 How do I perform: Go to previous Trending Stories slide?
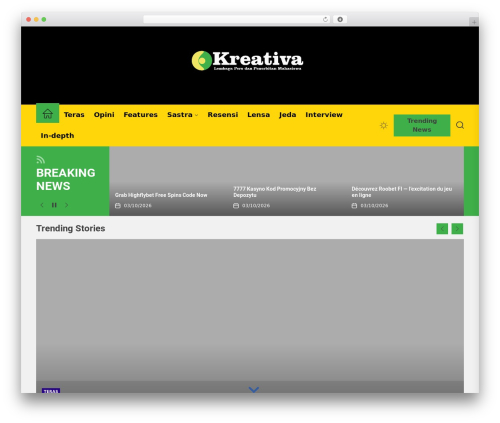coord(442,229)
